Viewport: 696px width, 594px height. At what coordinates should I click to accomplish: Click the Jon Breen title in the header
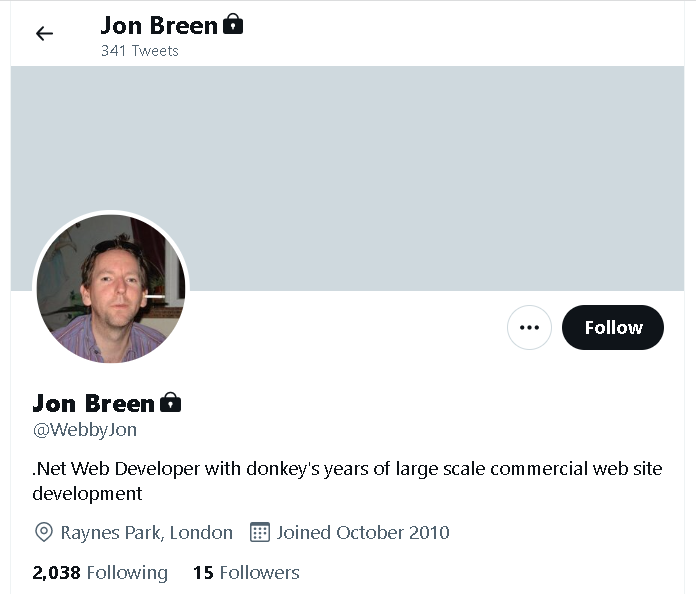(x=158, y=24)
